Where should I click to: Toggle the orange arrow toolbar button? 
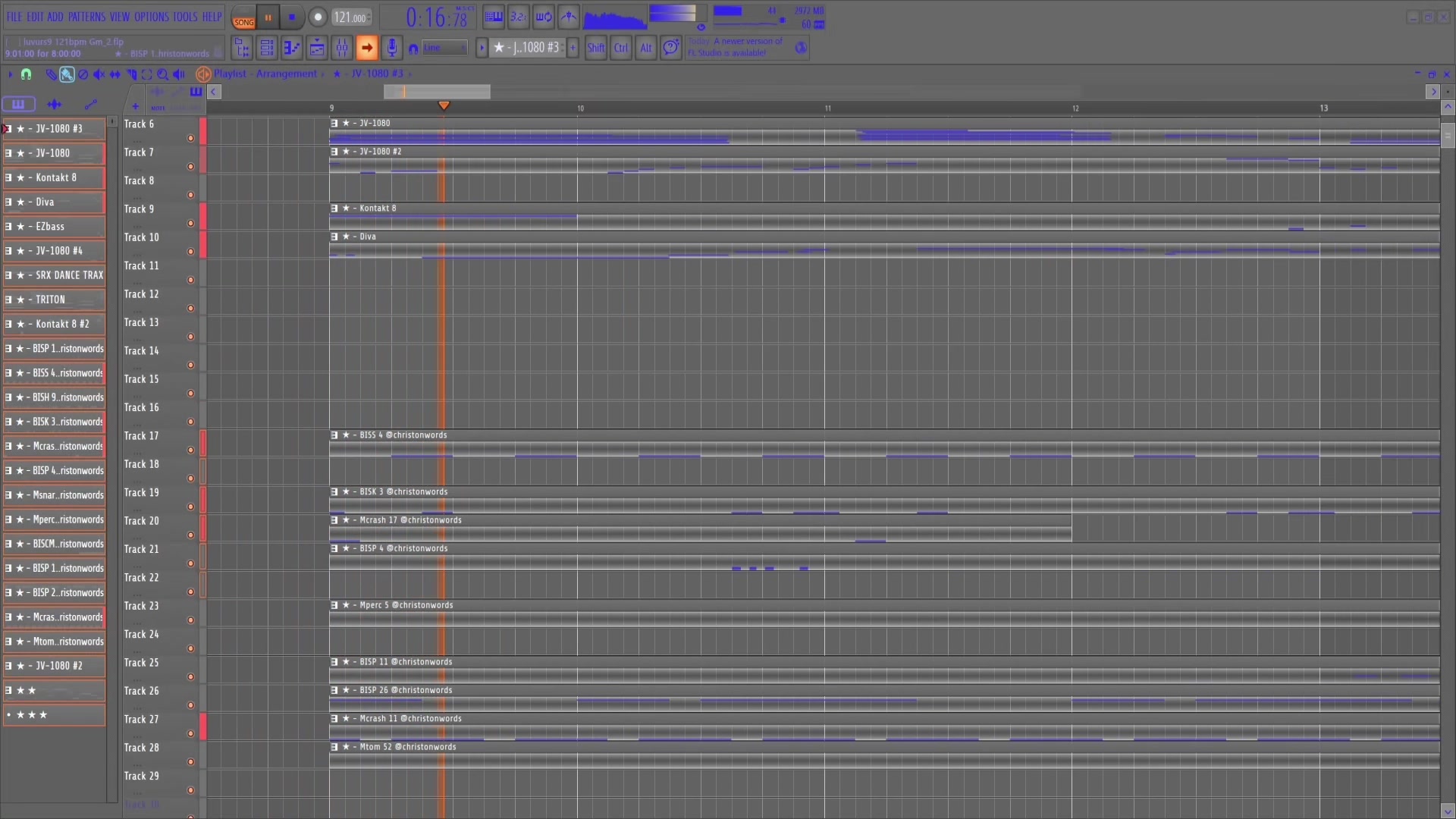pyautogui.click(x=367, y=48)
